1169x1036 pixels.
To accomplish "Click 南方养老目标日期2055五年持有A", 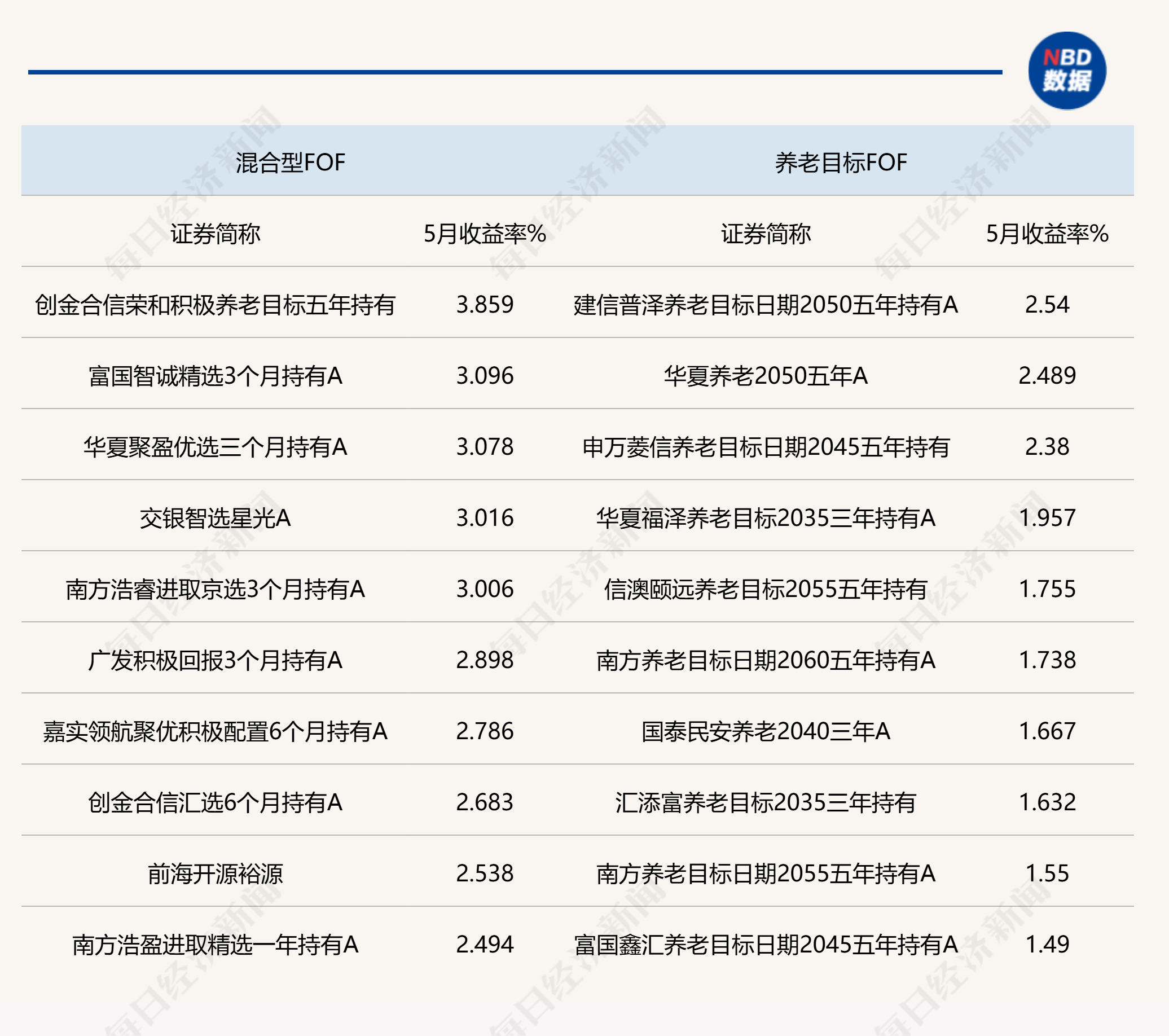I will 766,873.
